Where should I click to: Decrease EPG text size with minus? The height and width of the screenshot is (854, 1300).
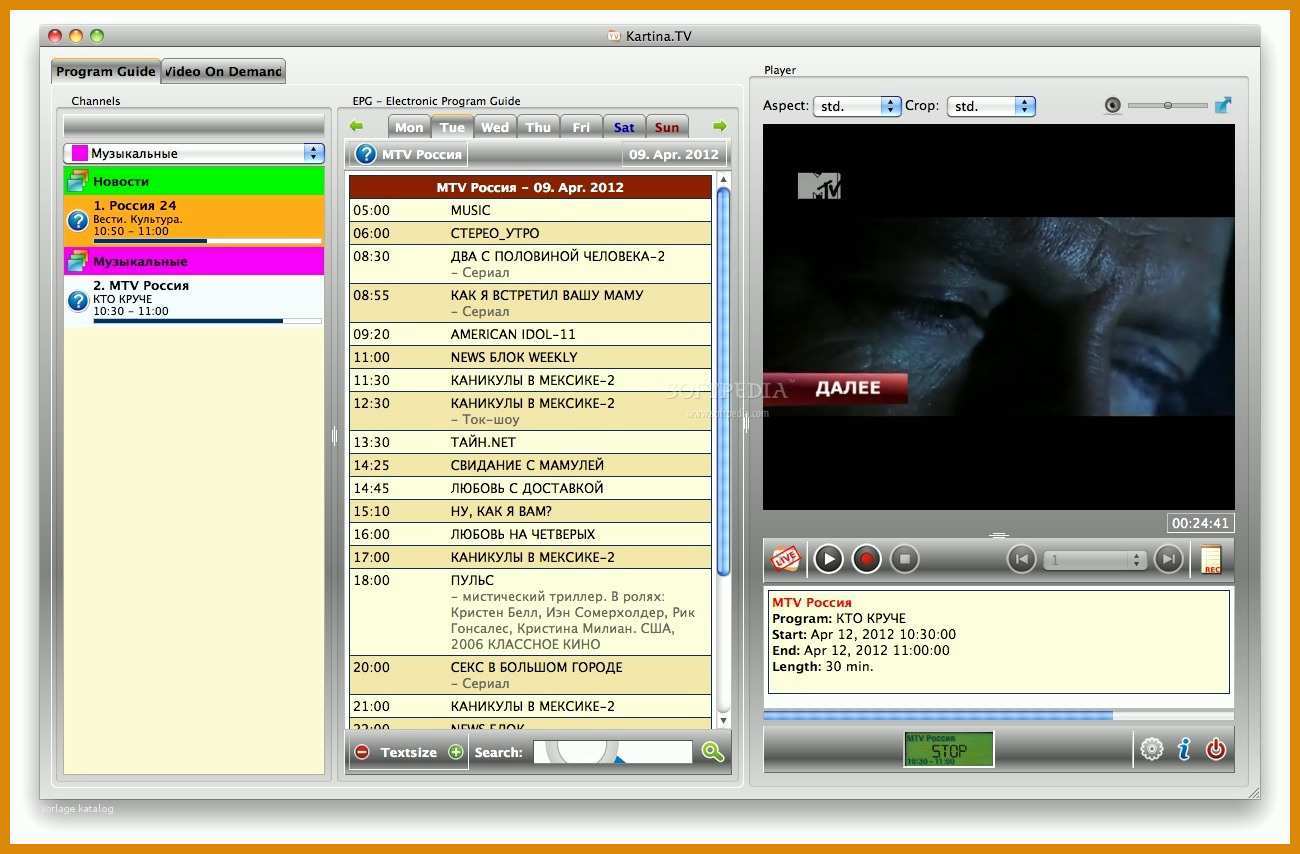coord(362,752)
